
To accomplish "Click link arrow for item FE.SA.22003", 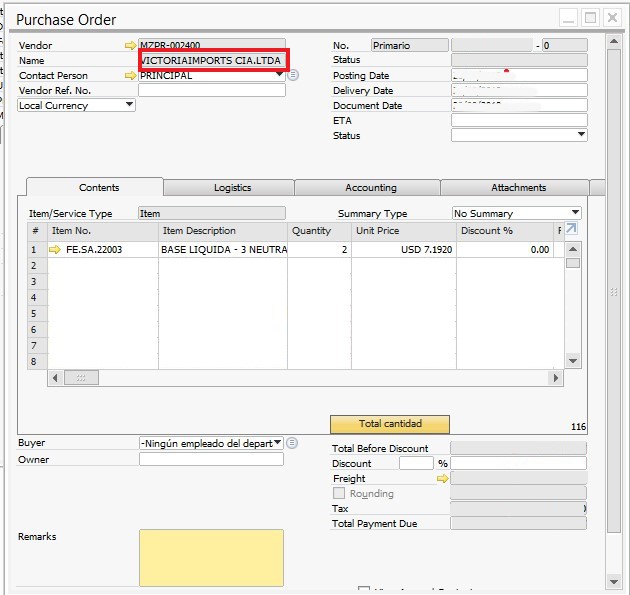I will coord(55,250).
